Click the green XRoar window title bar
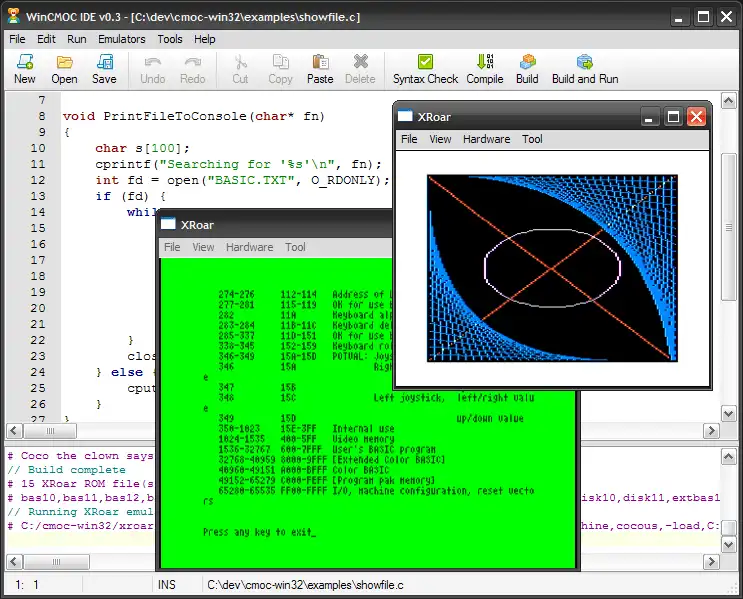Screen dimensions: 743x599 pyautogui.click(x=300, y=225)
